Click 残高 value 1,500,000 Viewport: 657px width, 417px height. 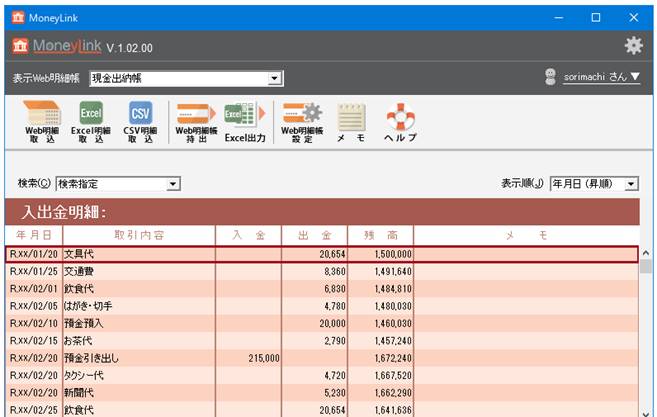click(393, 254)
